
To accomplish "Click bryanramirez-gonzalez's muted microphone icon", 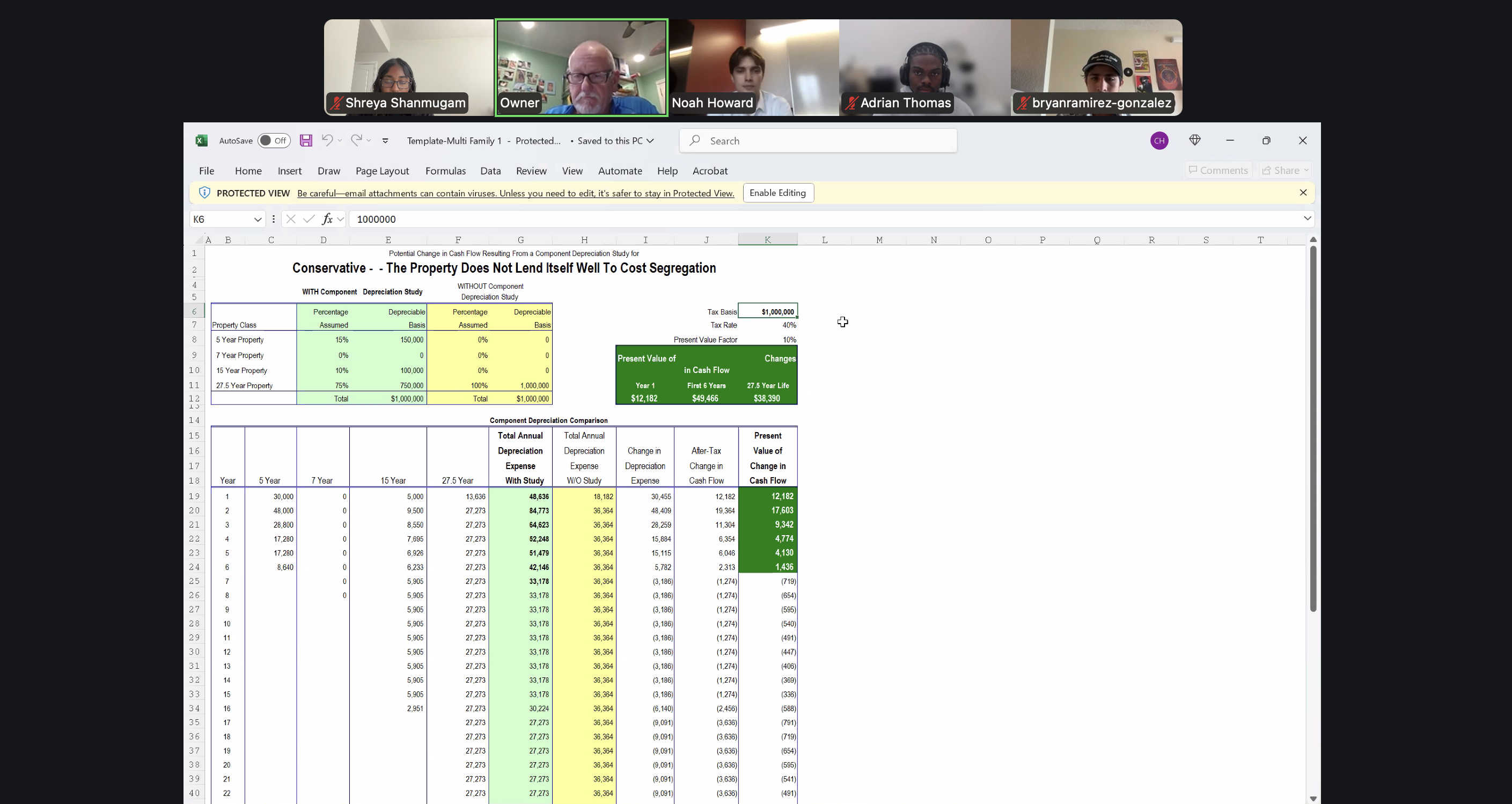I will pos(1023,104).
